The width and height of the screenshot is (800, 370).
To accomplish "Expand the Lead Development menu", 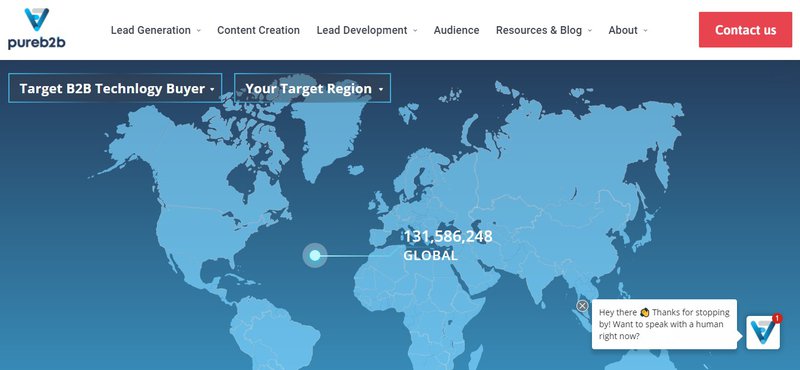I will click(x=367, y=30).
